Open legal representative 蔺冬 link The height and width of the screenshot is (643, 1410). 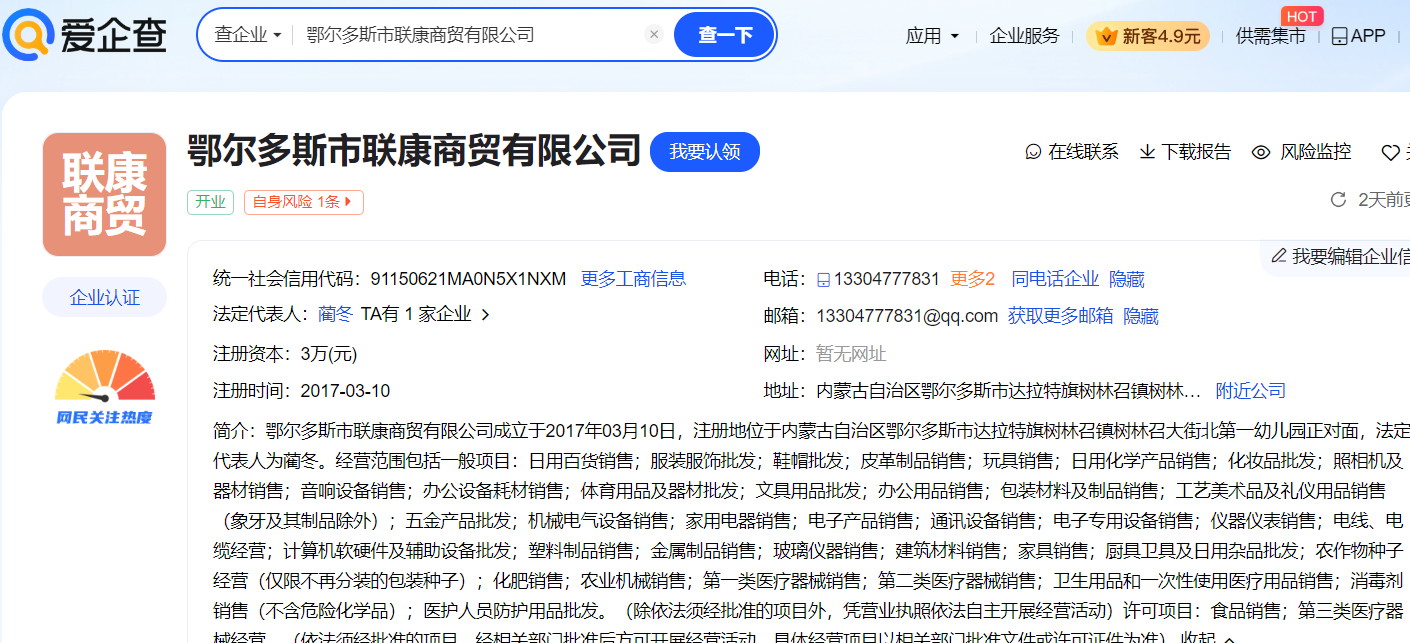pos(336,315)
